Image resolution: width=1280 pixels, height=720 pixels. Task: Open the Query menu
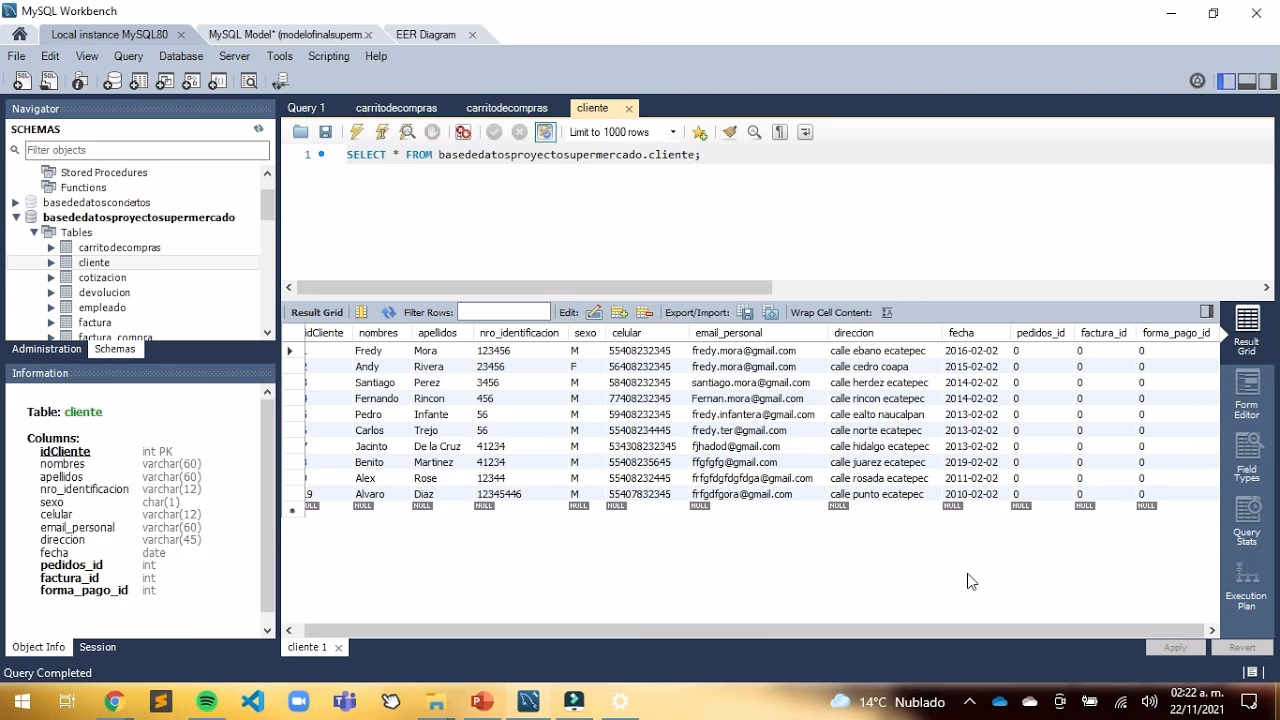point(128,56)
